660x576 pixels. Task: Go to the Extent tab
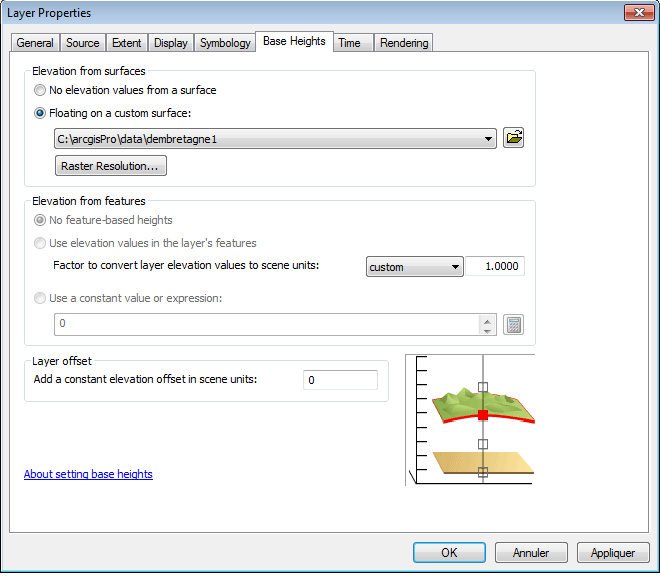(x=127, y=43)
